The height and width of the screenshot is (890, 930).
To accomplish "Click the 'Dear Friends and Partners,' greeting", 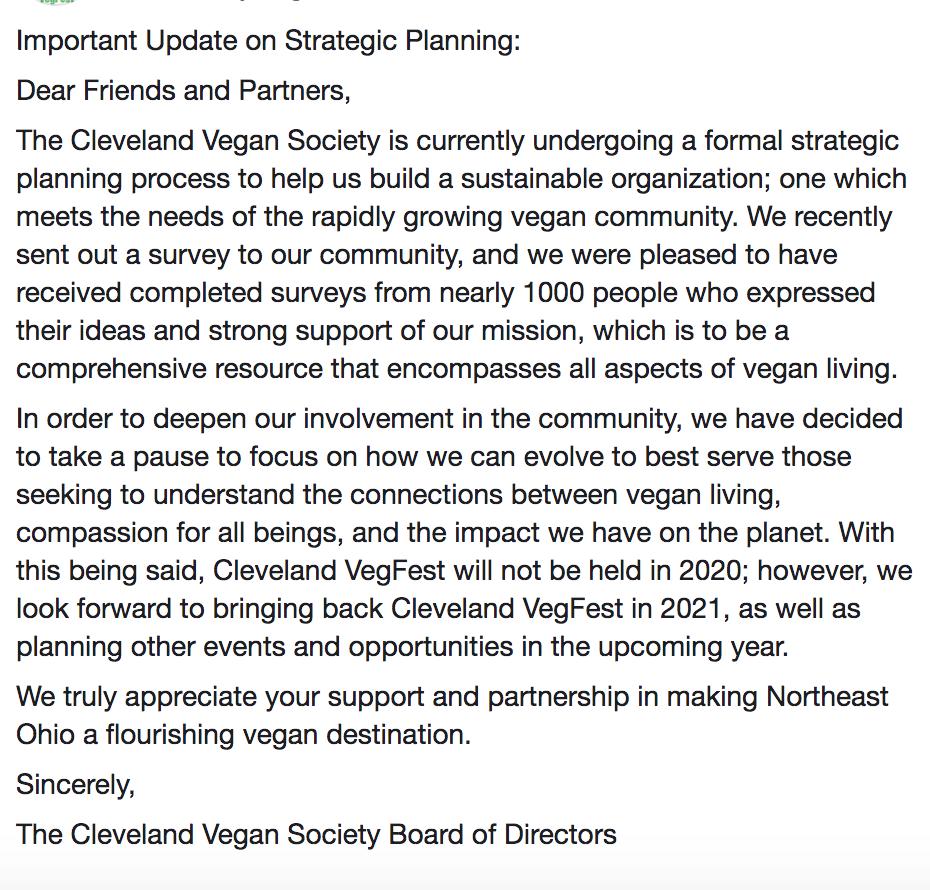I will 183,91.
